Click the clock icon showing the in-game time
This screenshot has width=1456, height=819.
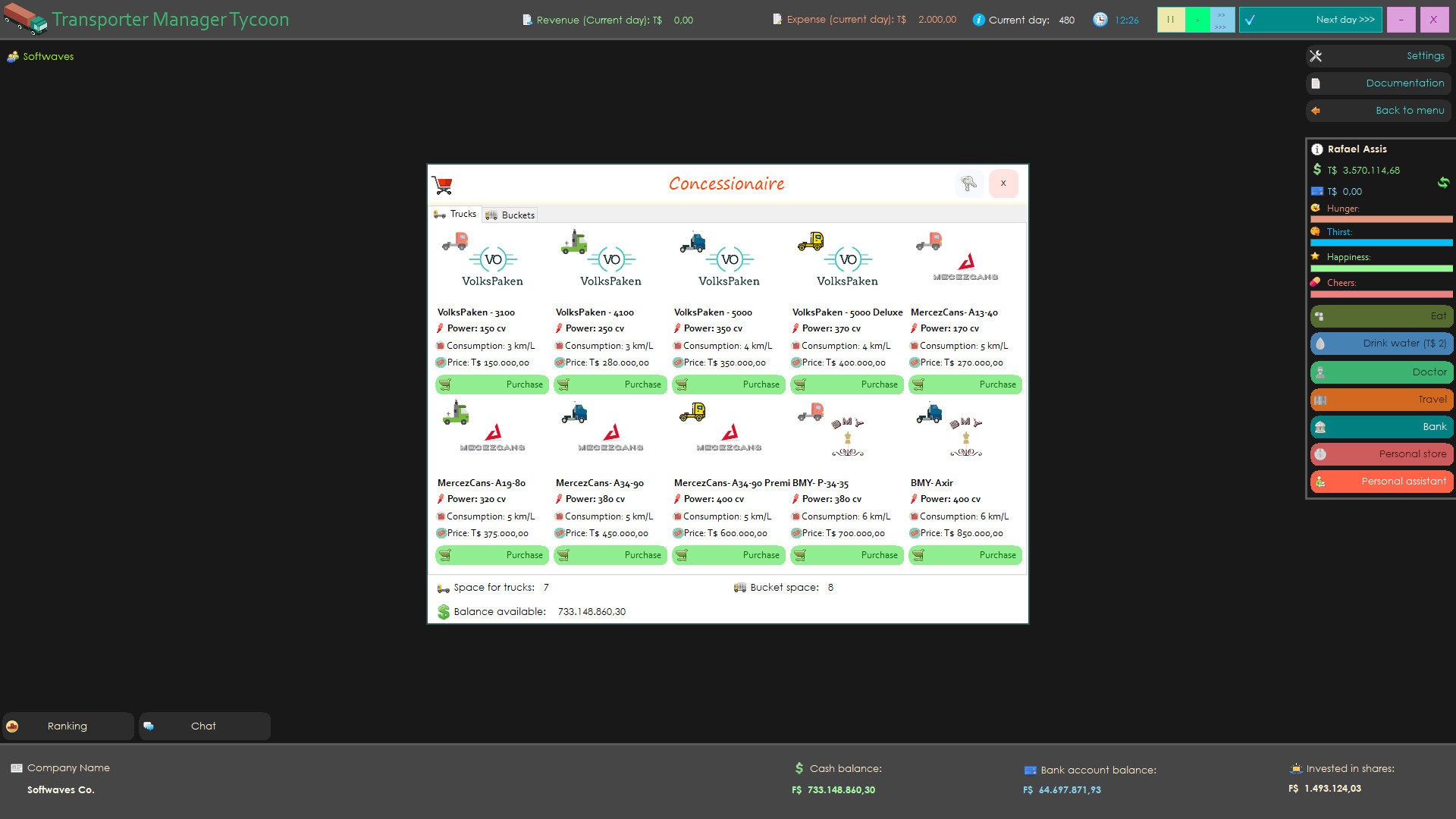click(1100, 20)
